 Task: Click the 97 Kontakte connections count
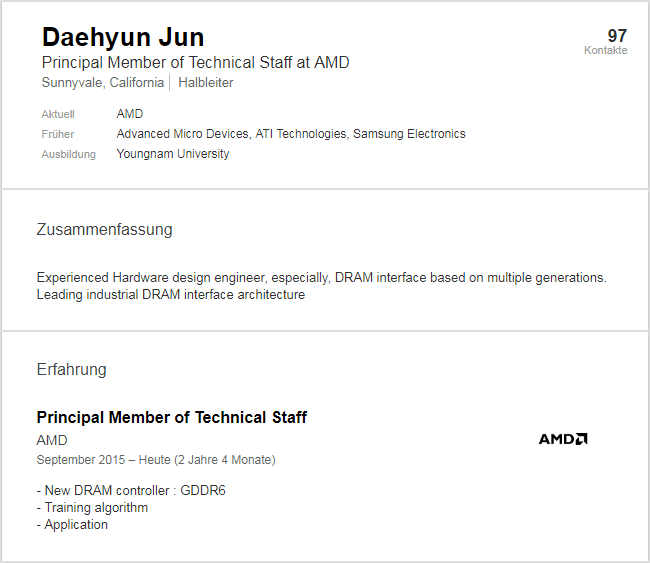pyautogui.click(x=606, y=41)
